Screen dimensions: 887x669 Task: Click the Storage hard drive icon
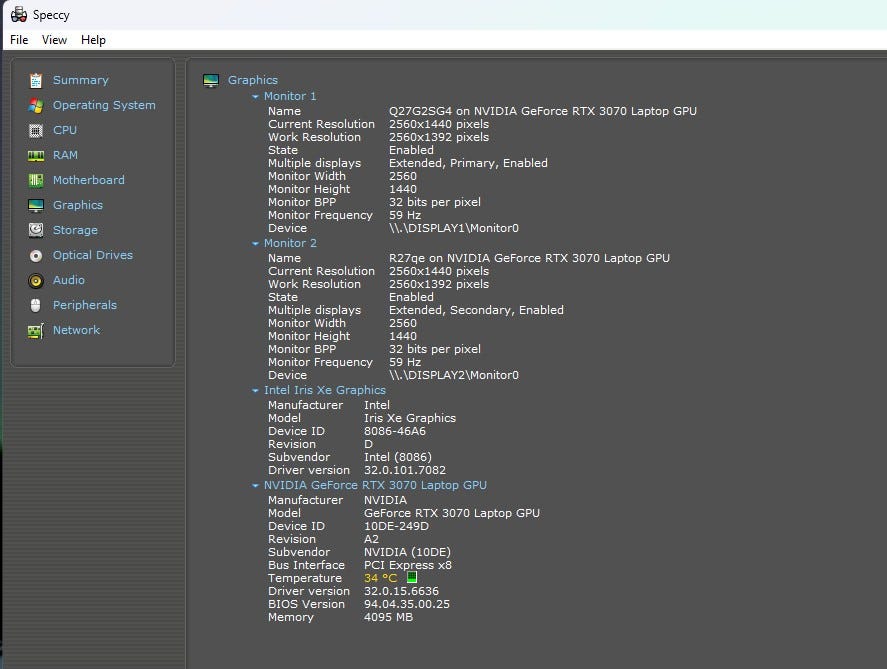(x=36, y=230)
